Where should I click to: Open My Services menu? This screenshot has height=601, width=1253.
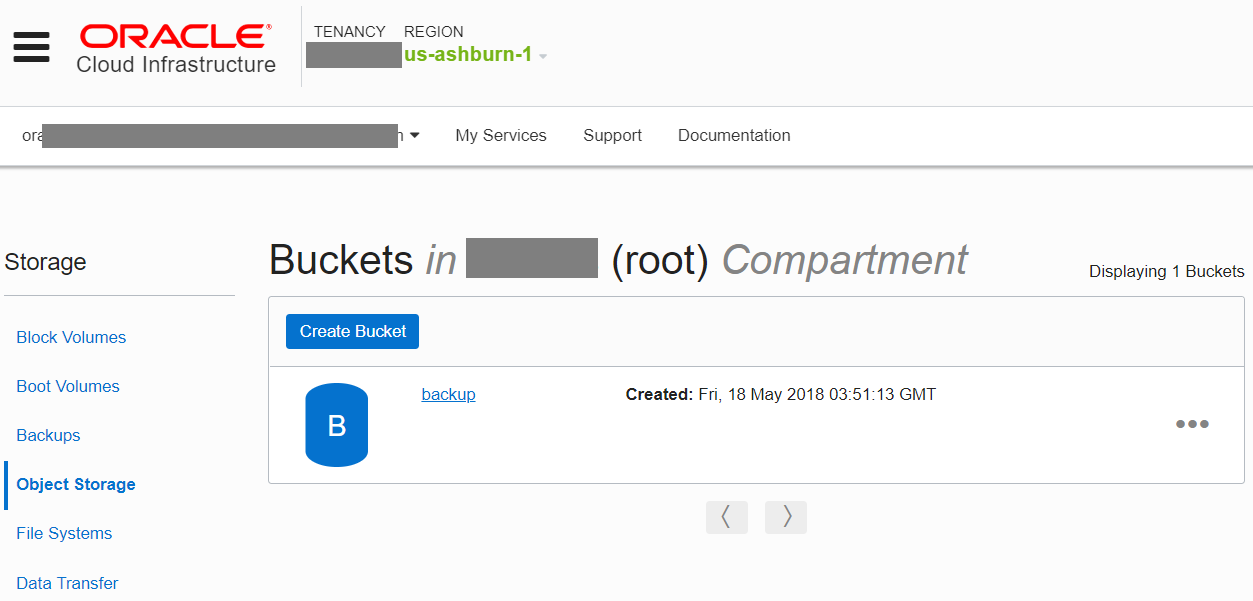501,135
